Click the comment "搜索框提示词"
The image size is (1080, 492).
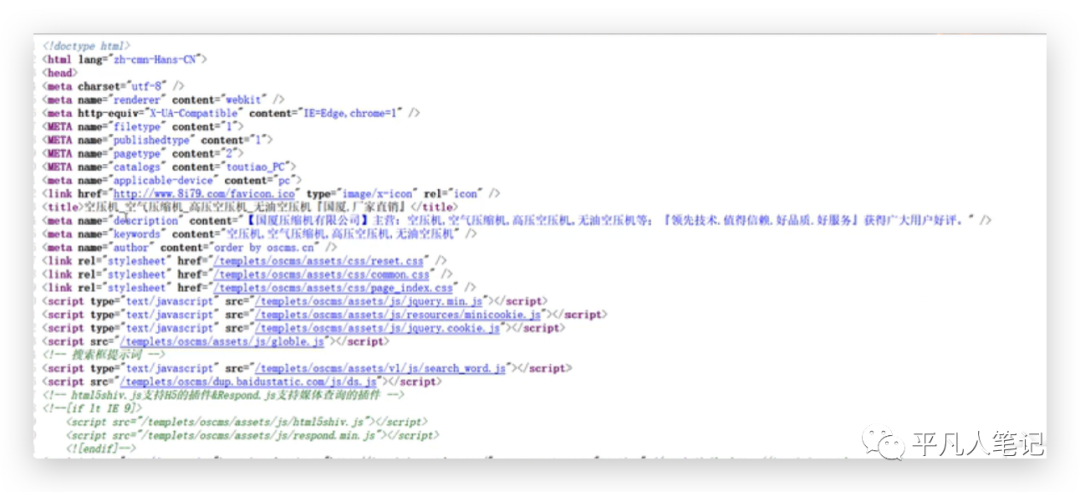(x=107, y=356)
